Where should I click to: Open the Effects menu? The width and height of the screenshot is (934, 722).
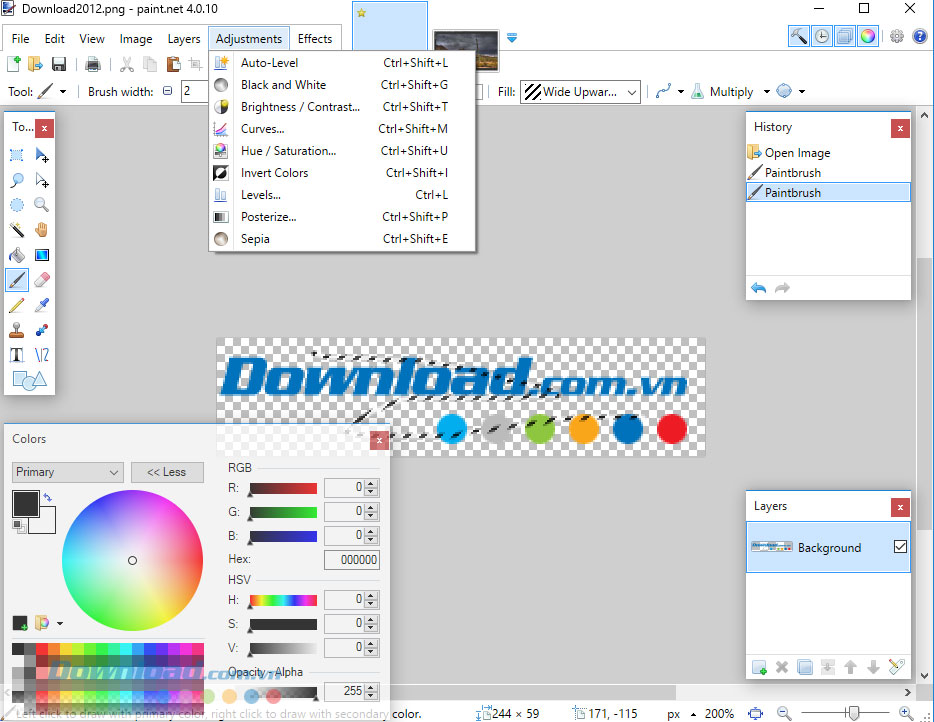pos(315,39)
